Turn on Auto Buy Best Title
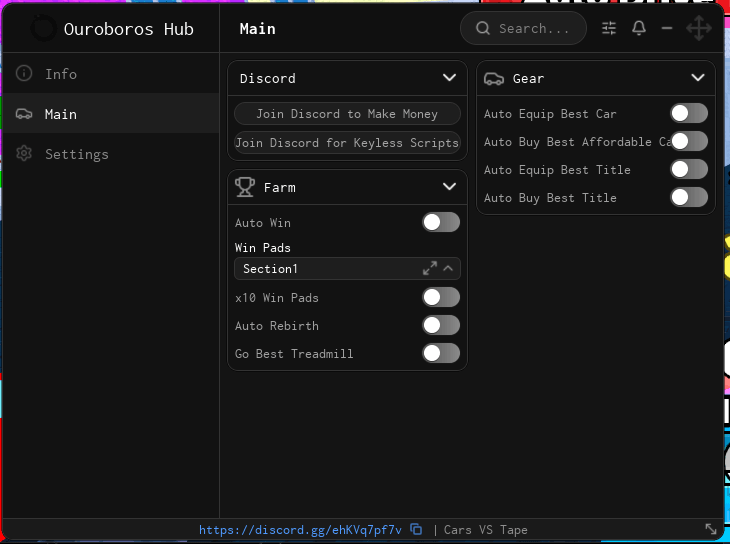The image size is (730, 544). coord(689,197)
